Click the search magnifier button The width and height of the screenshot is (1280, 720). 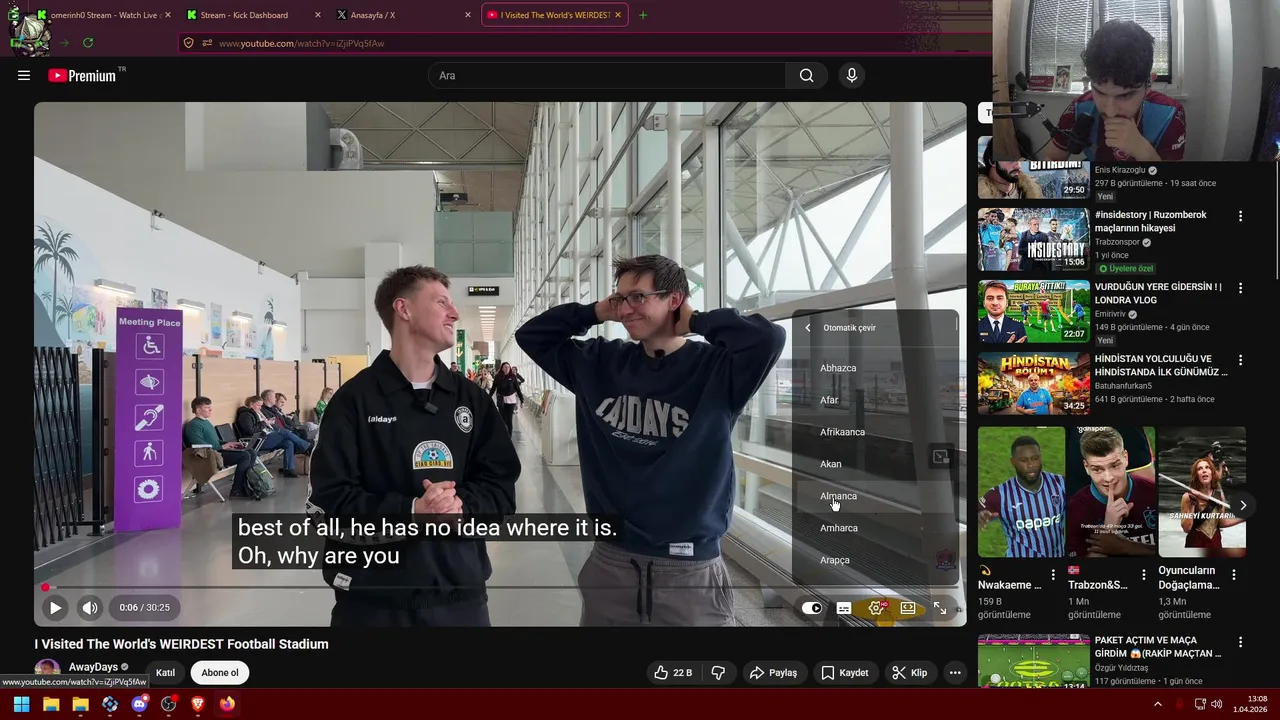[806, 75]
